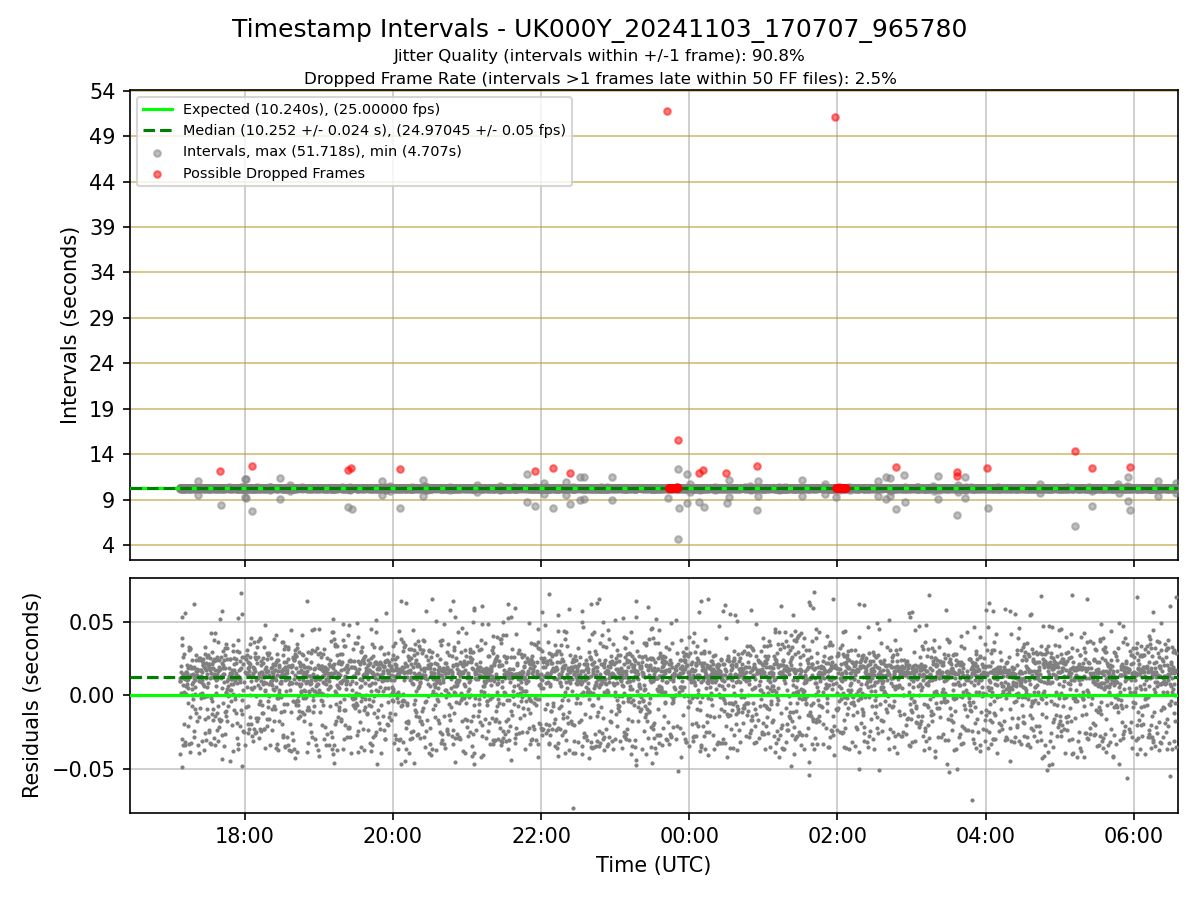Click the top red dropped-frame point at 02:00

[x=835, y=117]
